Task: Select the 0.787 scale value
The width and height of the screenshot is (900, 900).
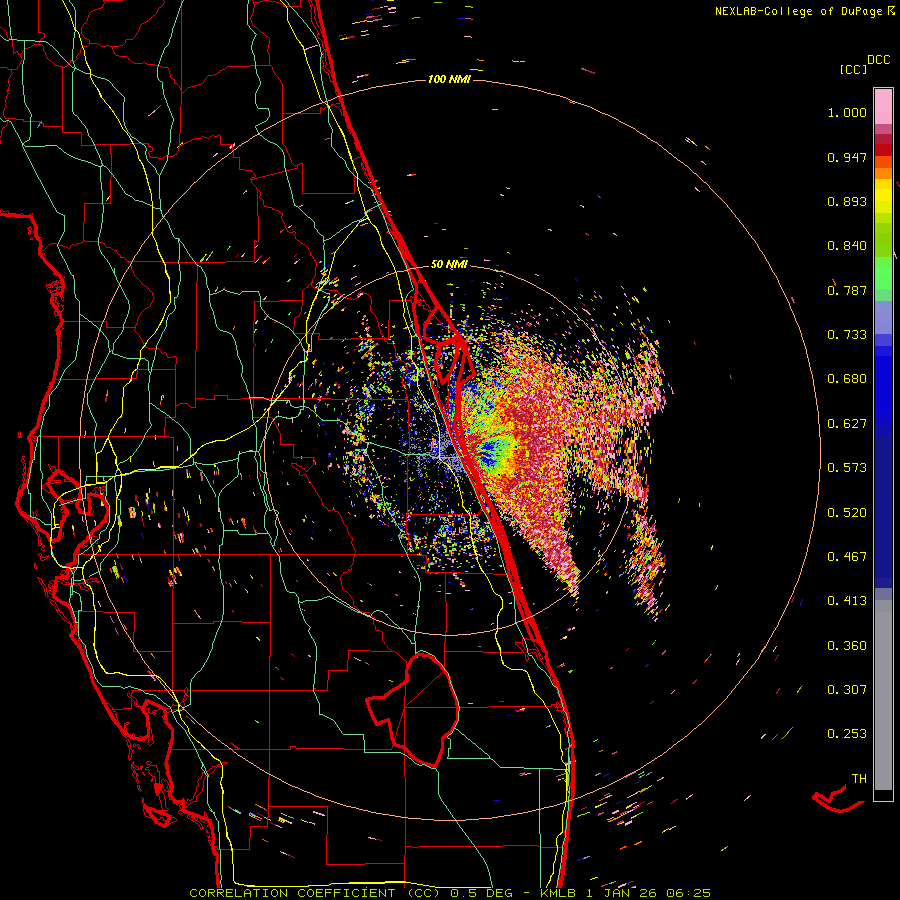Action: click(847, 290)
